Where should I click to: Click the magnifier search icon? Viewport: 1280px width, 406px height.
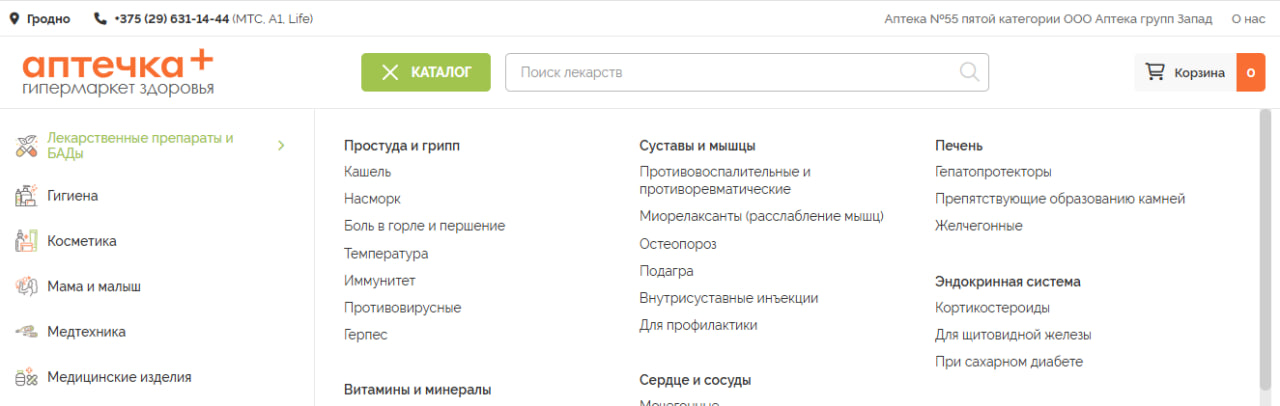point(968,72)
